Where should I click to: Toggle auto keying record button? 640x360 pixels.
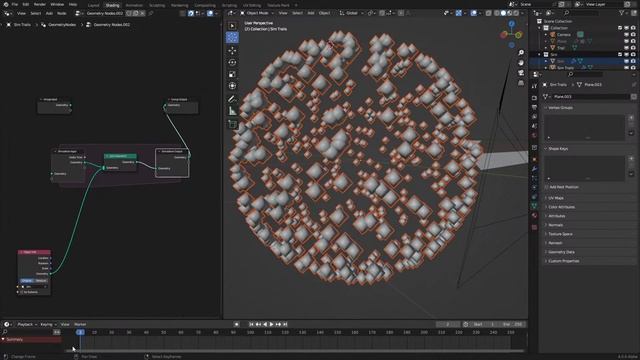tap(236, 324)
